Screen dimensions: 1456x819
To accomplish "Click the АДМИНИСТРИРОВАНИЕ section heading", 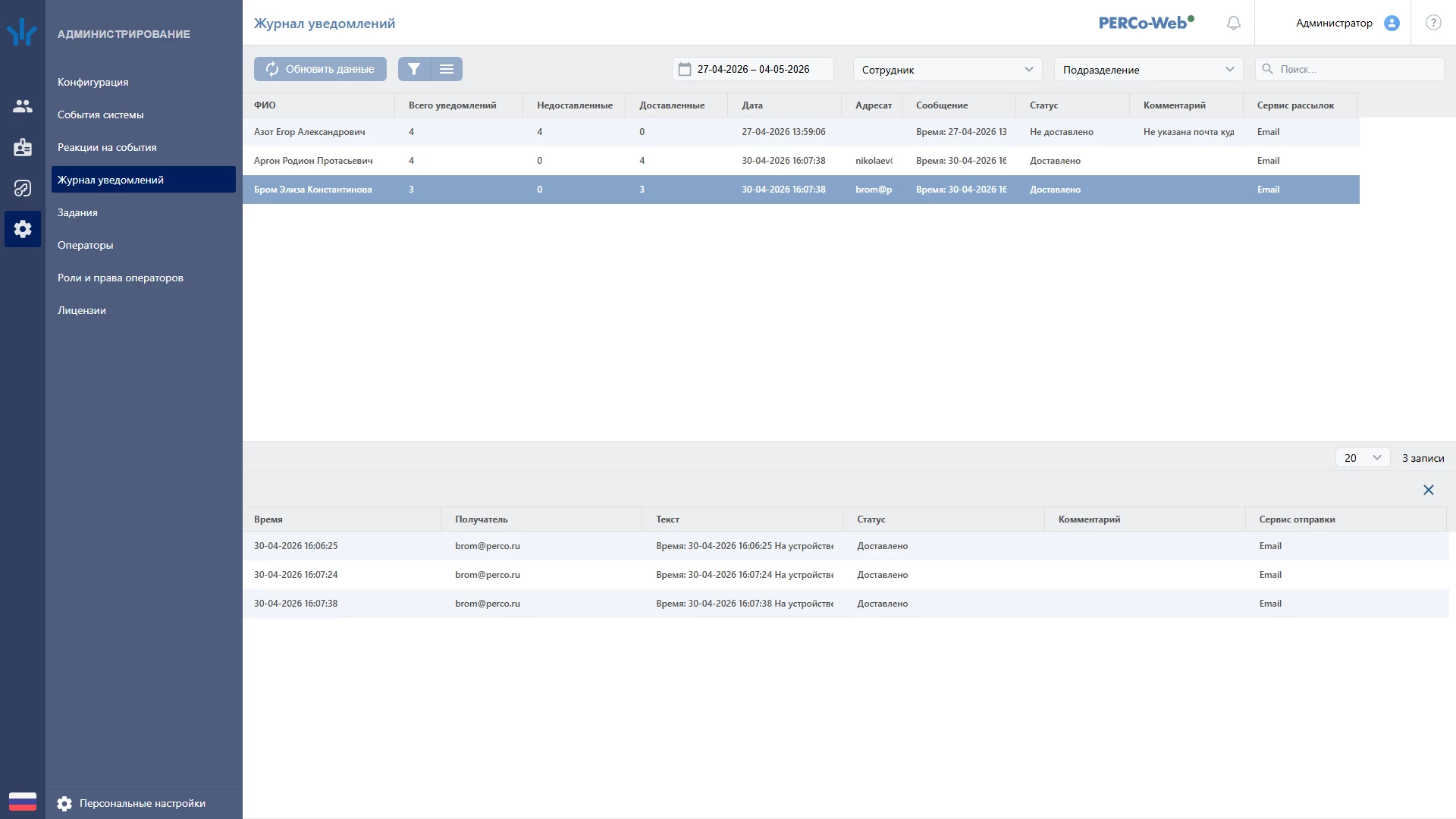I will pyautogui.click(x=124, y=34).
